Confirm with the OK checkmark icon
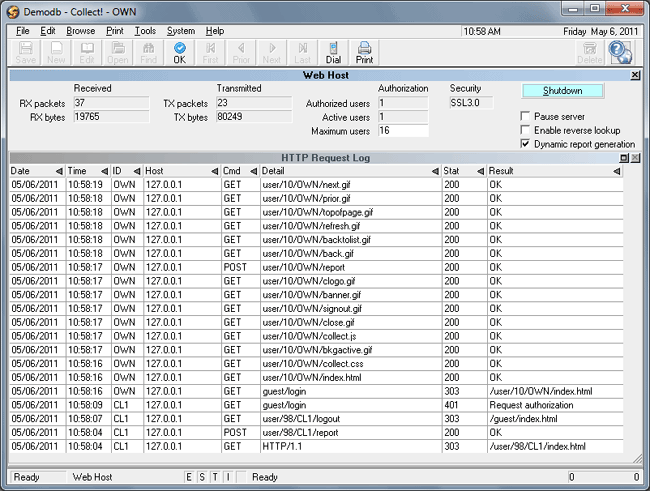The image size is (650, 491). (x=179, y=53)
